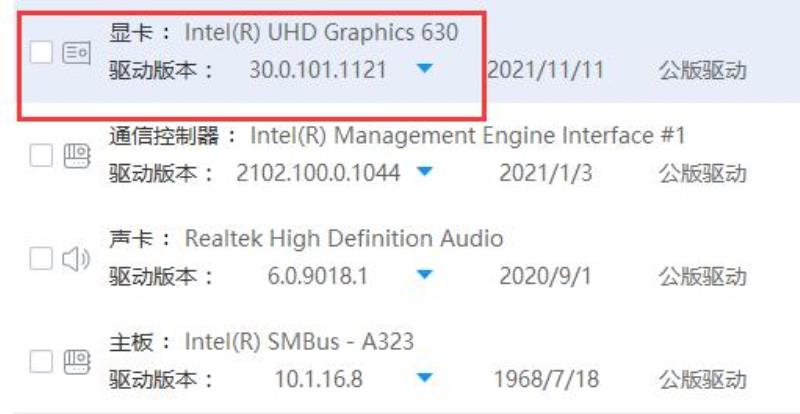
Task: Expand driver version dropdown for 10.1.16.8
Action: pyautogui.click(x=424, y=378)
